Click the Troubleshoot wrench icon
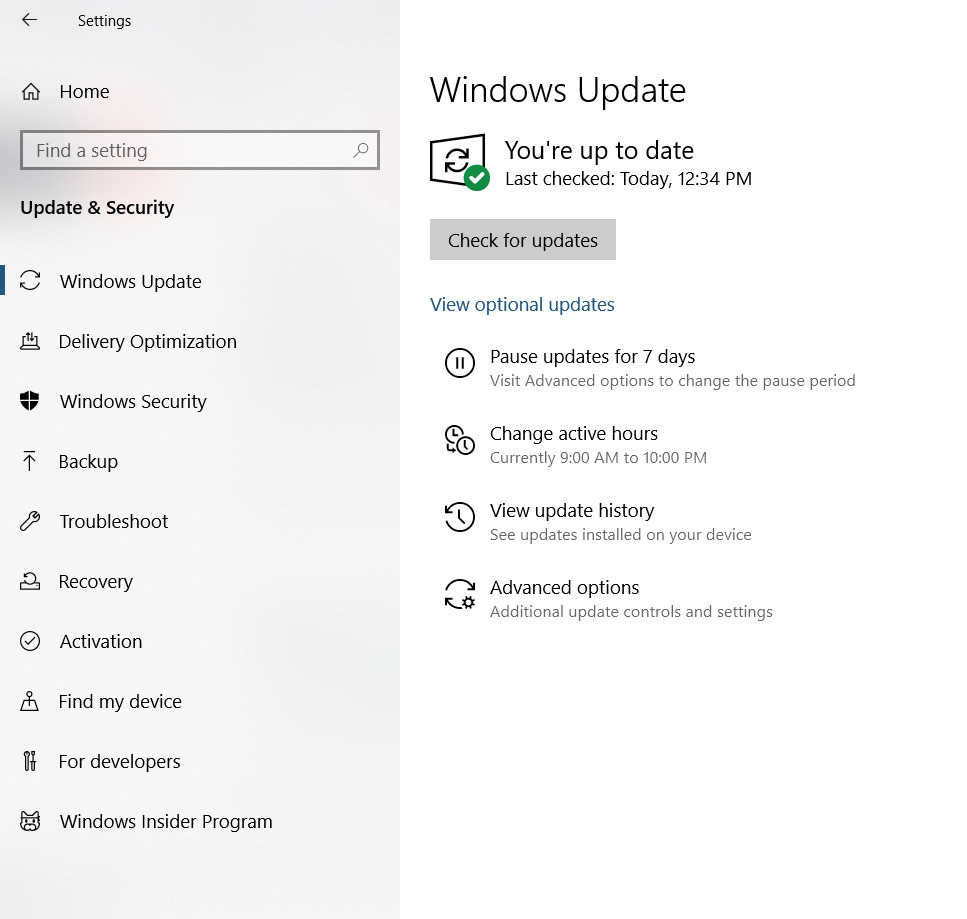This screenshot has height=919, width=967. click(30, 521)
